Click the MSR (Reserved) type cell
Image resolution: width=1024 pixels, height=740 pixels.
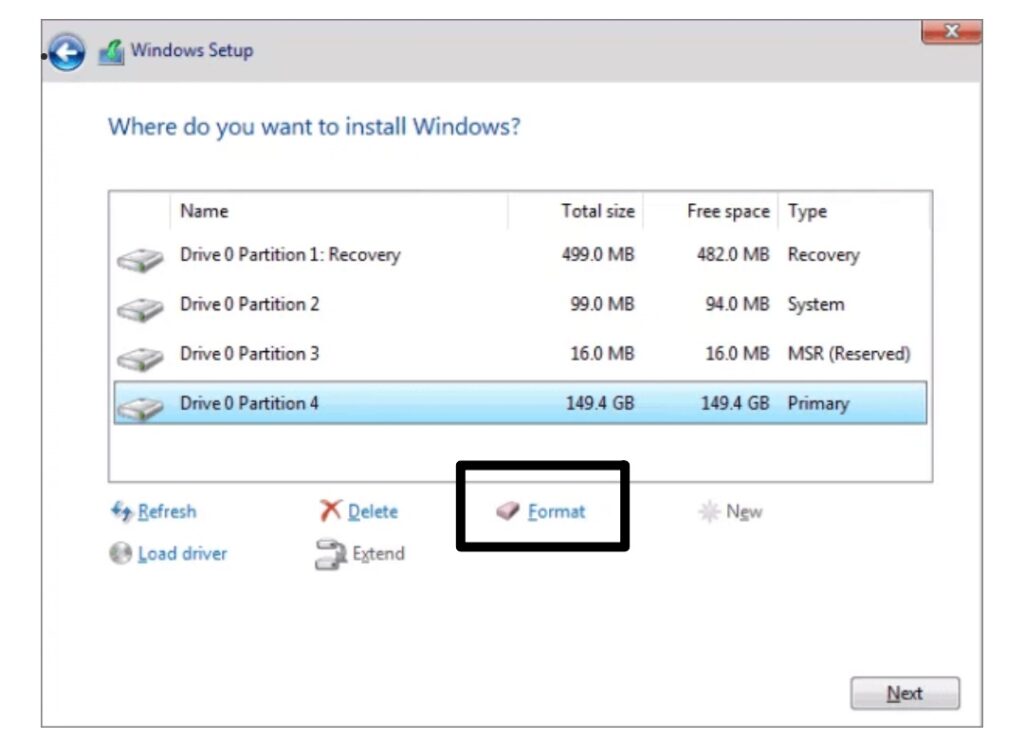849,354
